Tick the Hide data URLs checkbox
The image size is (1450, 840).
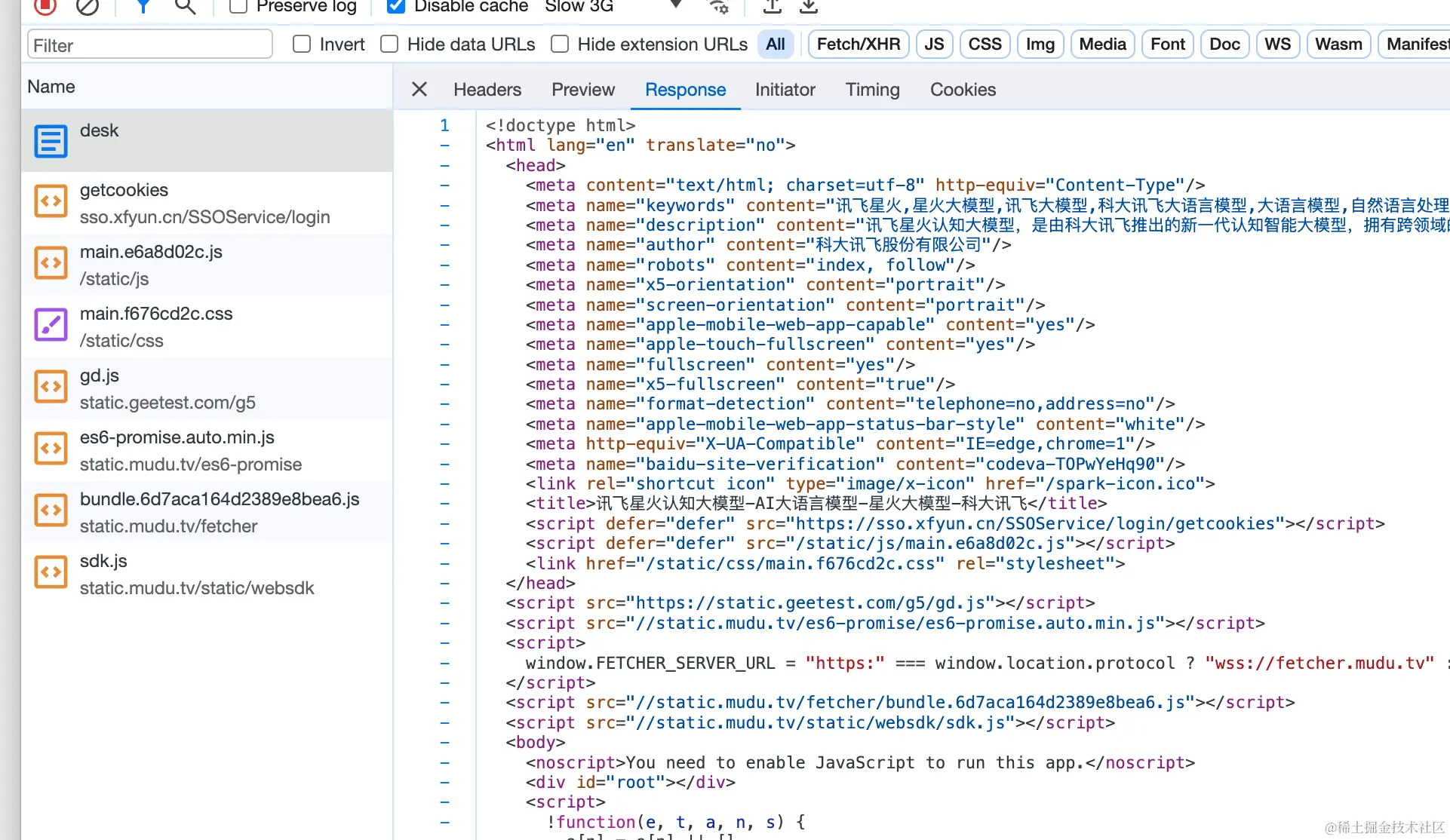[x=389, y=44]
